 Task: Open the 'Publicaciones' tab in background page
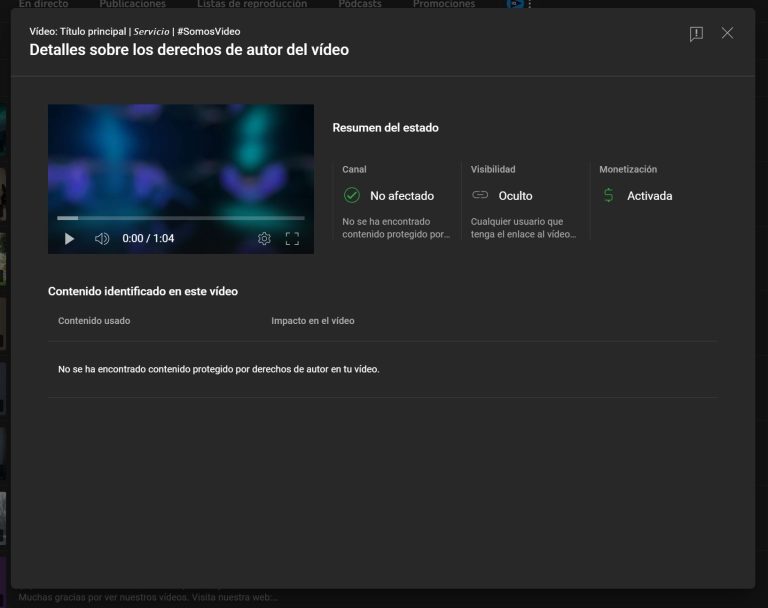pos(132,4)
